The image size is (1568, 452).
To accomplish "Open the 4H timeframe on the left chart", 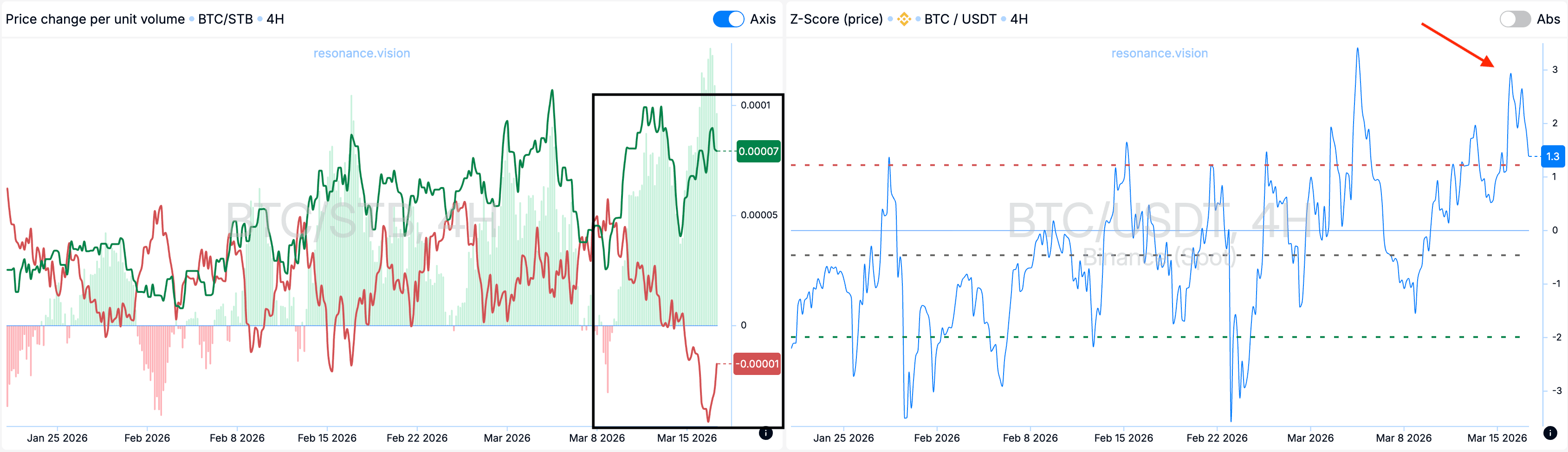I will pyautogui.click(x=275, y=19).
